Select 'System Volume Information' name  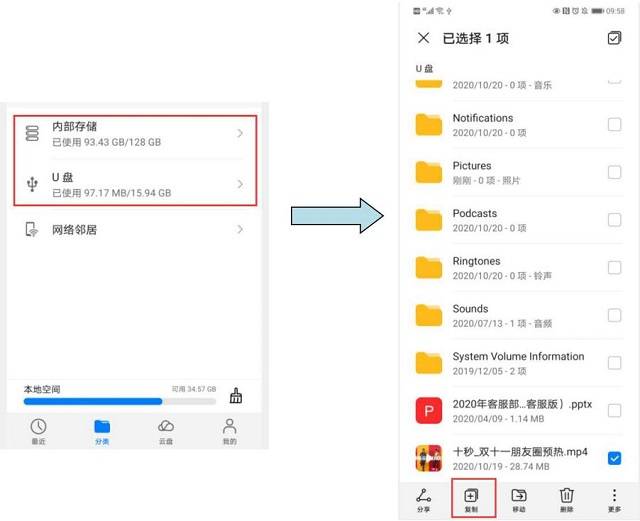[518, 356]
